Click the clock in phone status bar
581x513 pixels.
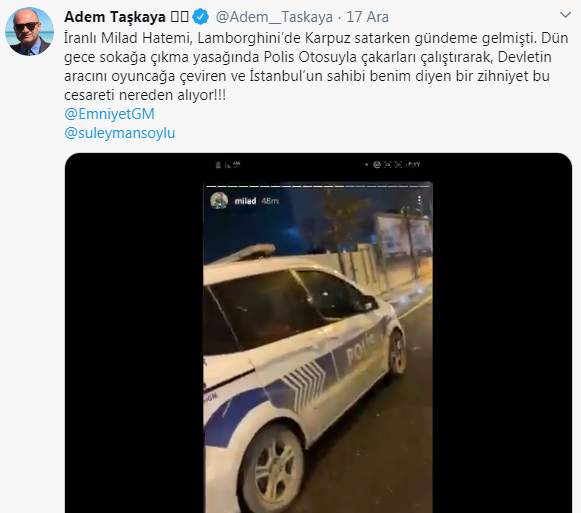413,165
